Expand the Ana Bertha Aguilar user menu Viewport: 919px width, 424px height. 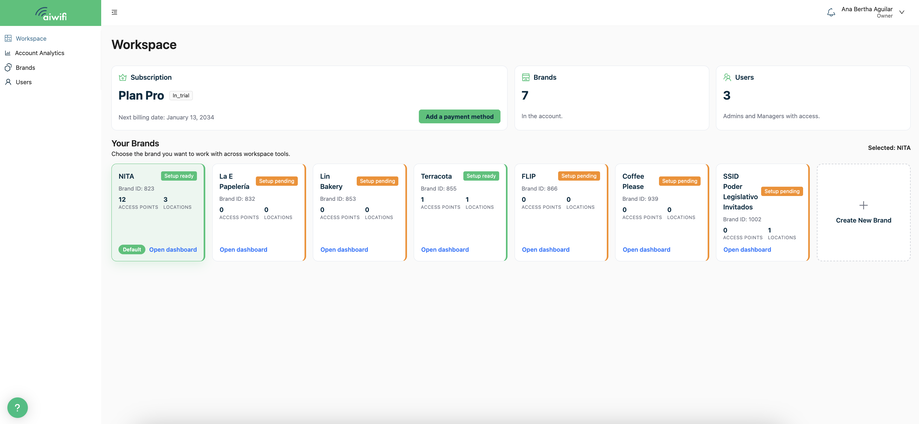901,12
